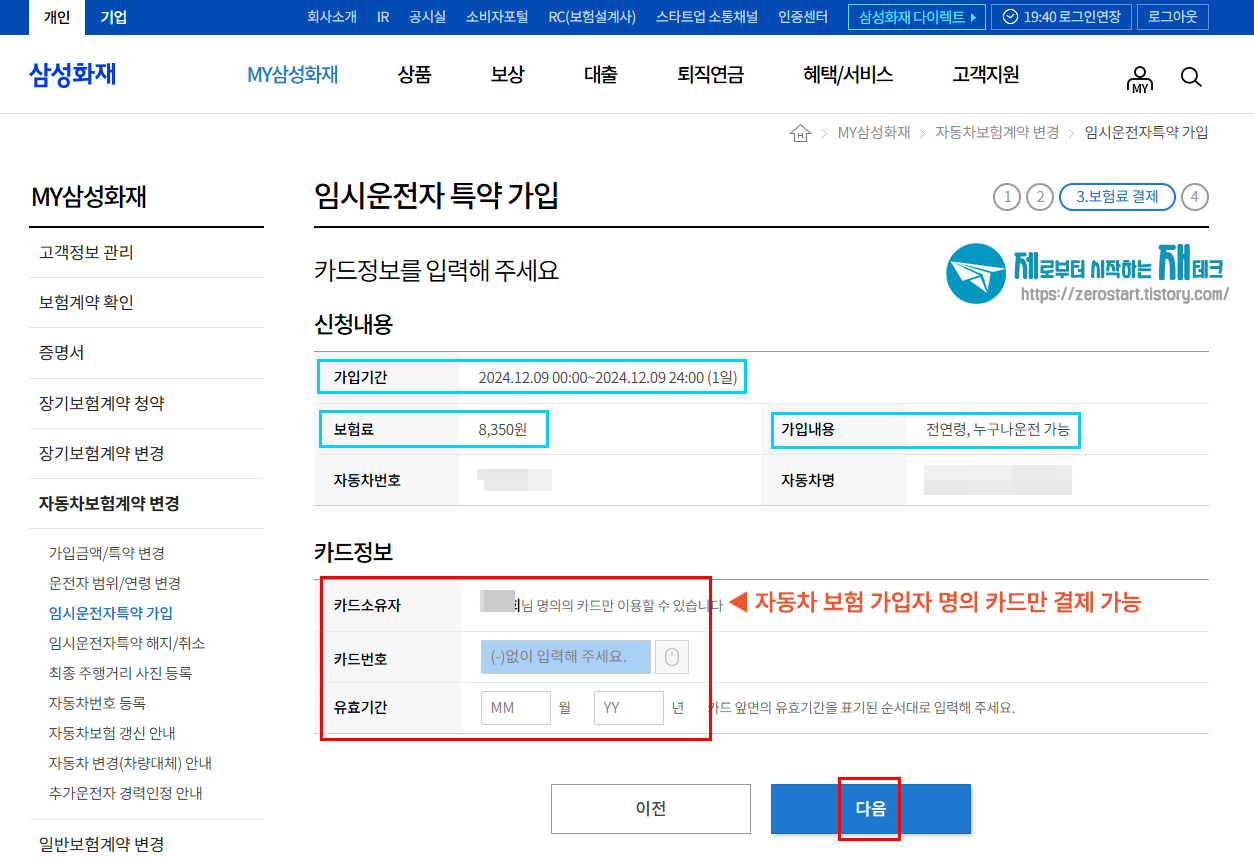Open 가입금액/특약 변경 submenu

pyautogui.click(x=107, y=553)
